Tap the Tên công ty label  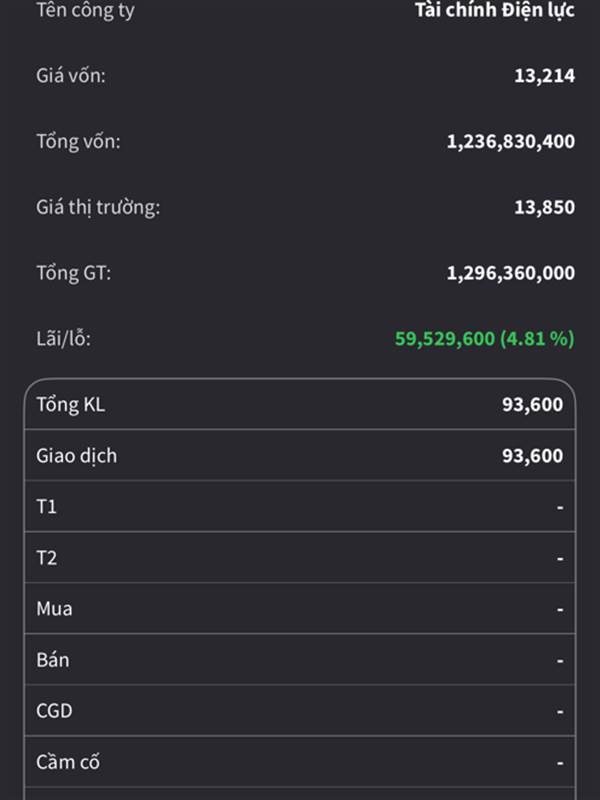click(x=84, y=11)
